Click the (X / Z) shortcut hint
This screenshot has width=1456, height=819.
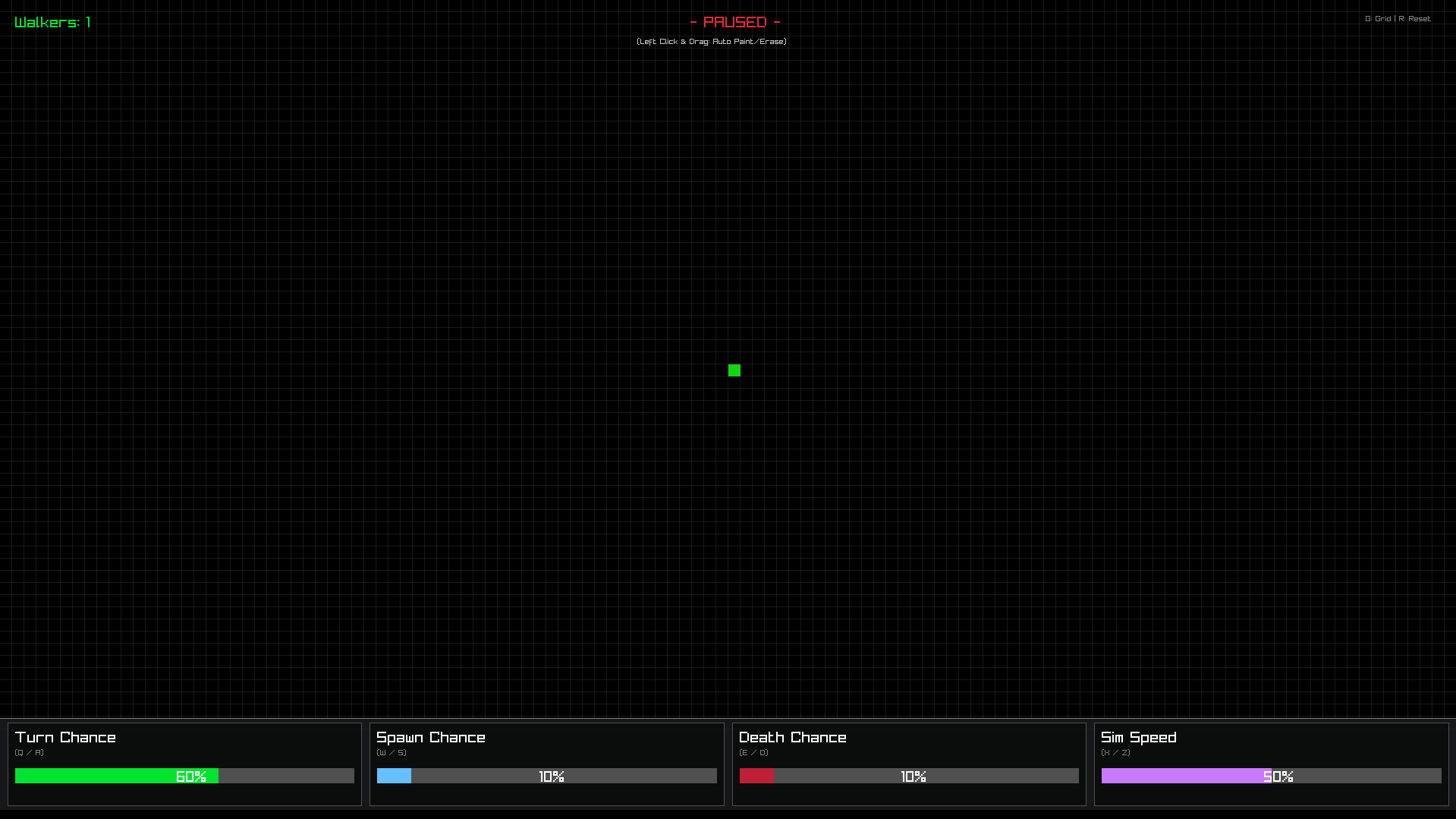click(1116, 753)
